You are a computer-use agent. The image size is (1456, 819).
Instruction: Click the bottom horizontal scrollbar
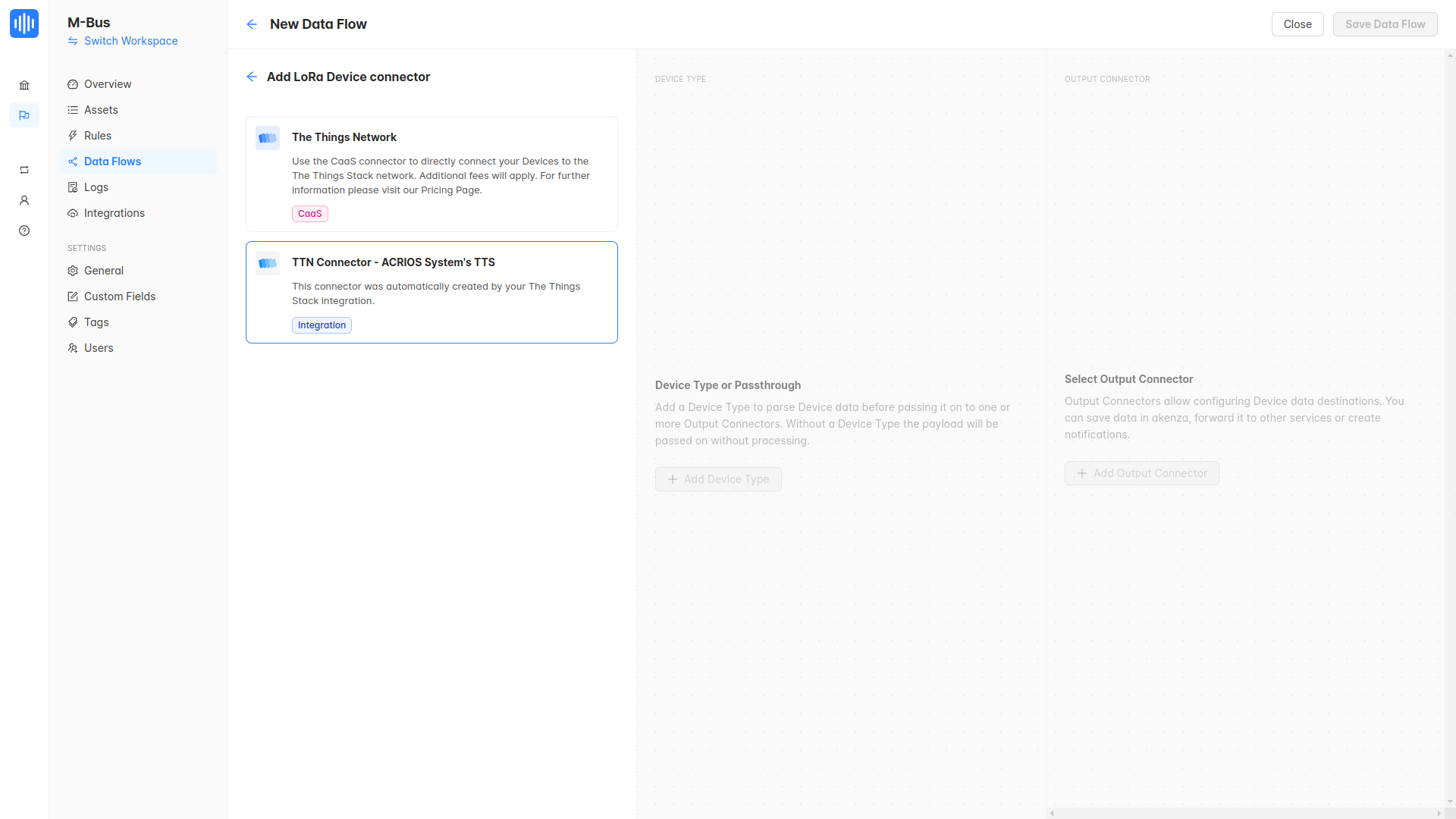point(1244,813)
